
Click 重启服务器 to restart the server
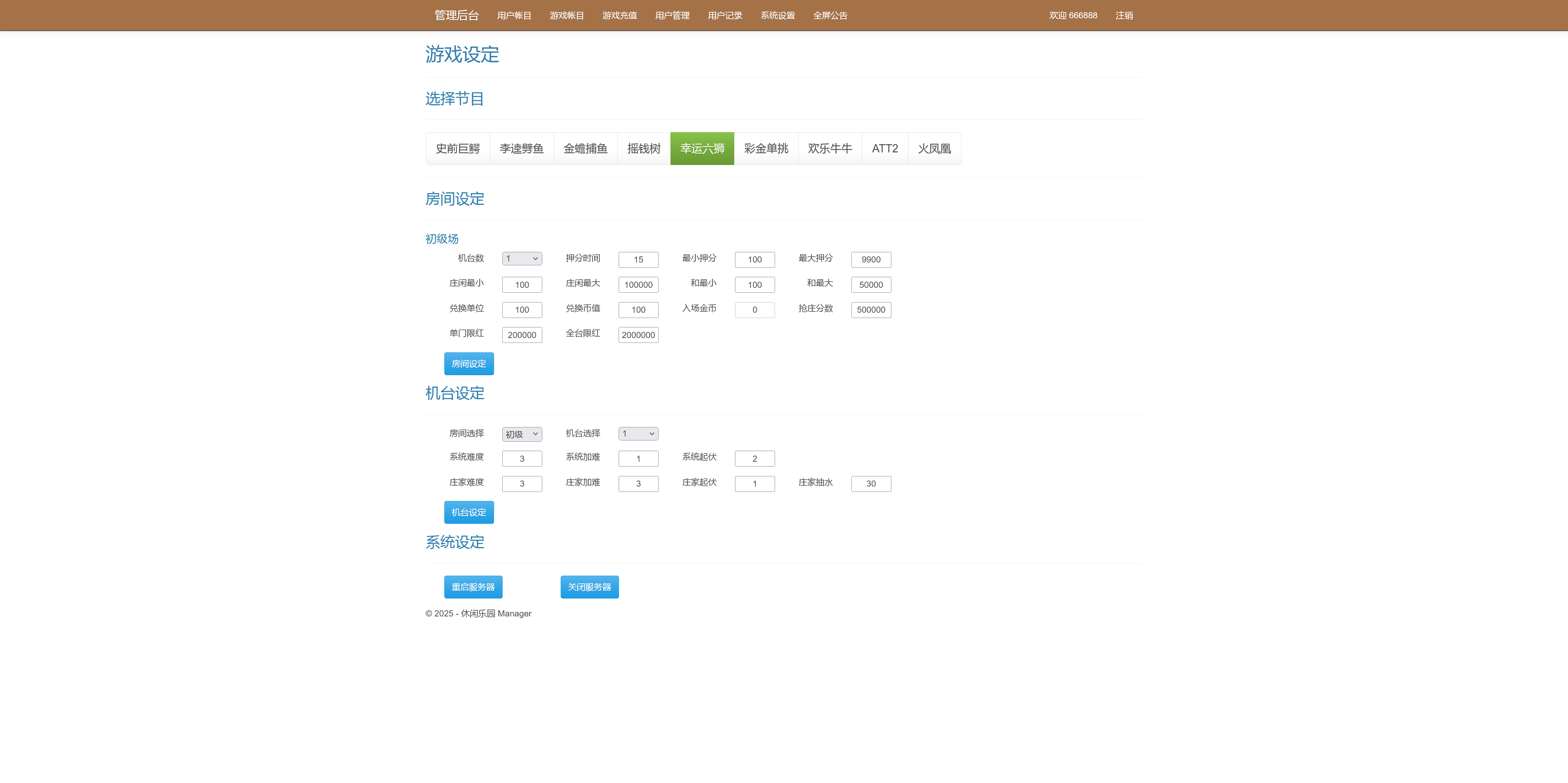tap(473, 587)
